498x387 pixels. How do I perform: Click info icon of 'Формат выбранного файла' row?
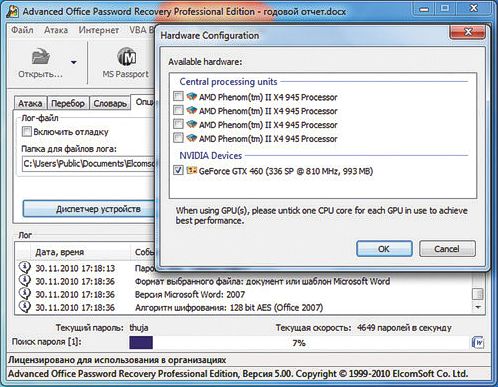click(x=25, y=281)
